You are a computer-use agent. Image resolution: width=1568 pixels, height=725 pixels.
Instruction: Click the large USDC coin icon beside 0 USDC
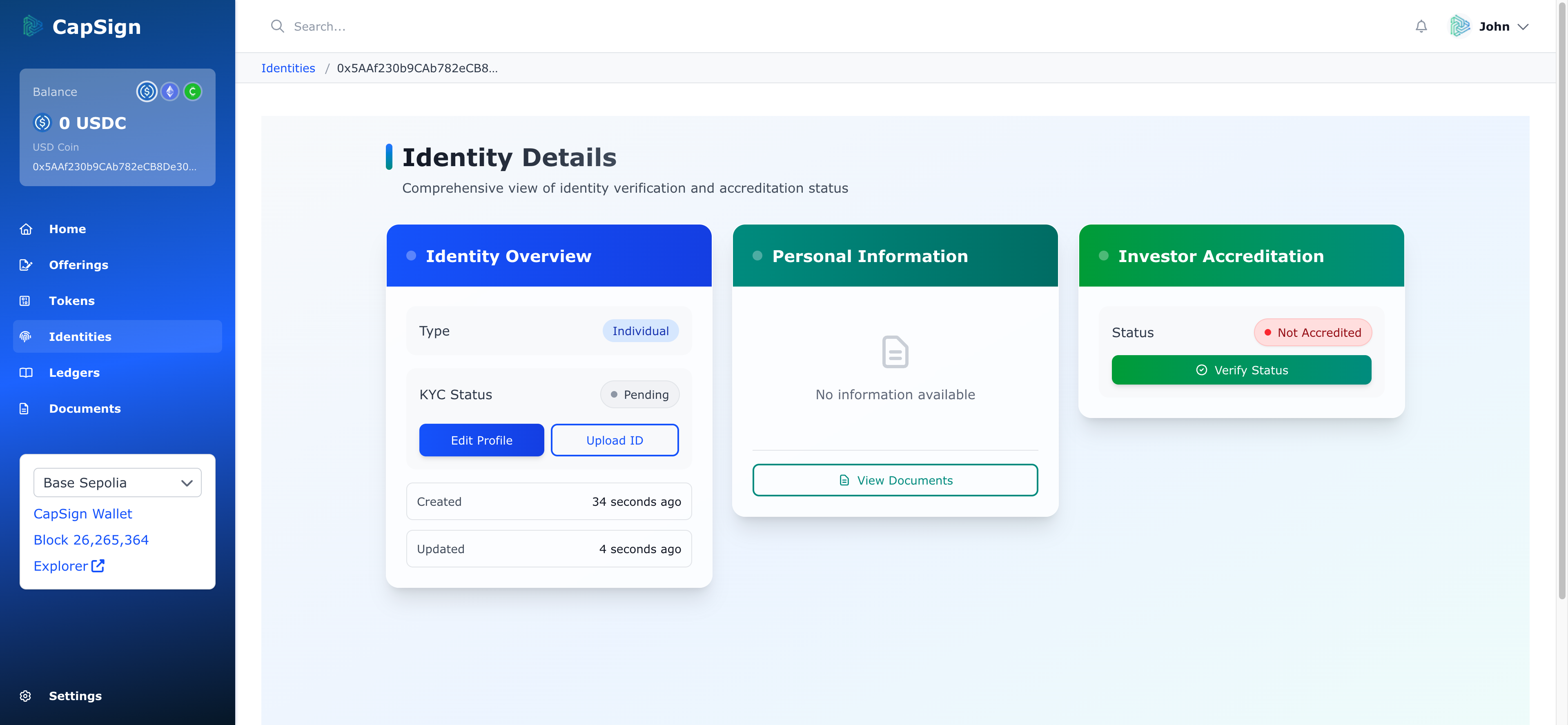pyautogui.click(x=42, y=122)
